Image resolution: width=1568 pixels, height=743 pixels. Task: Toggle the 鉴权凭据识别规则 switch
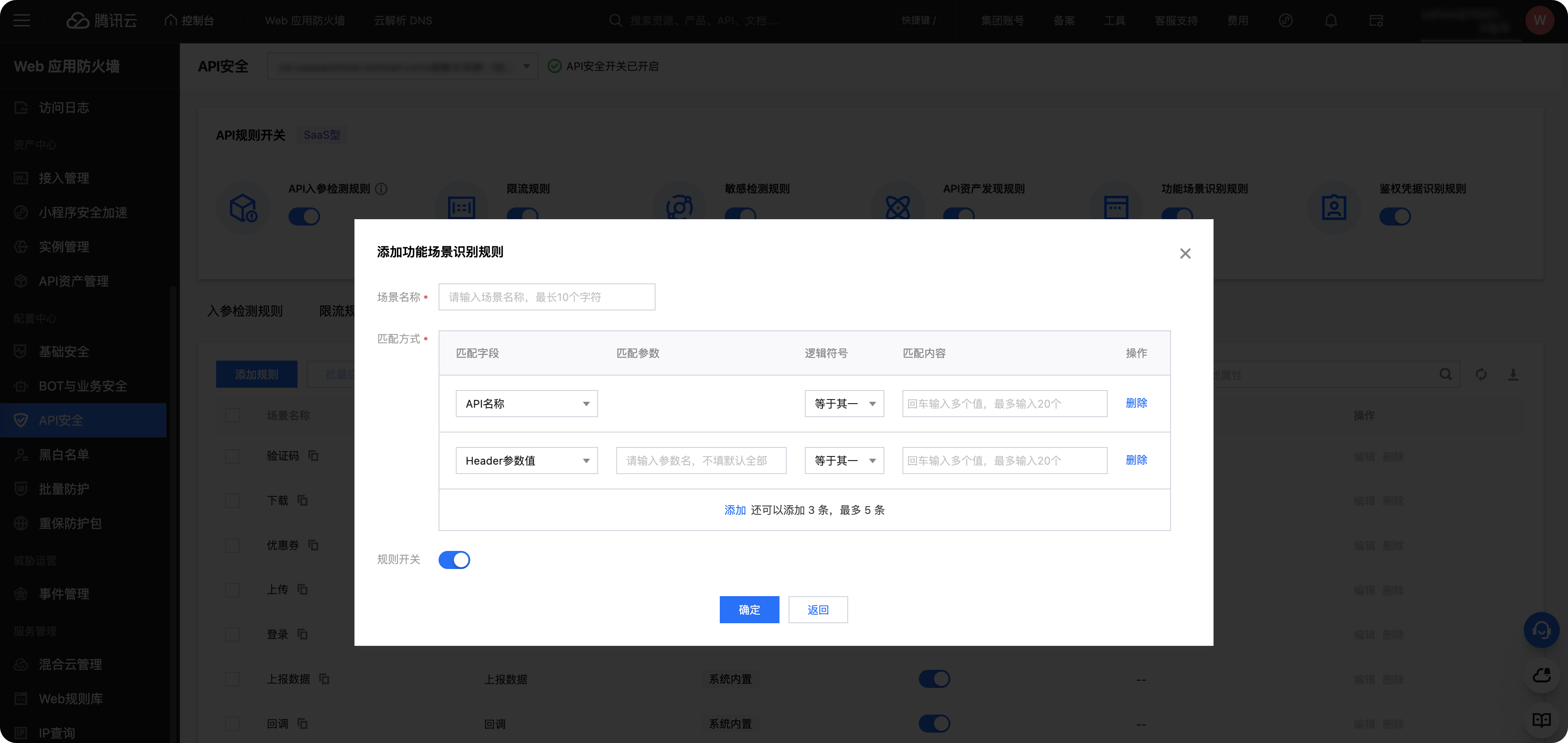(1394, 216)
